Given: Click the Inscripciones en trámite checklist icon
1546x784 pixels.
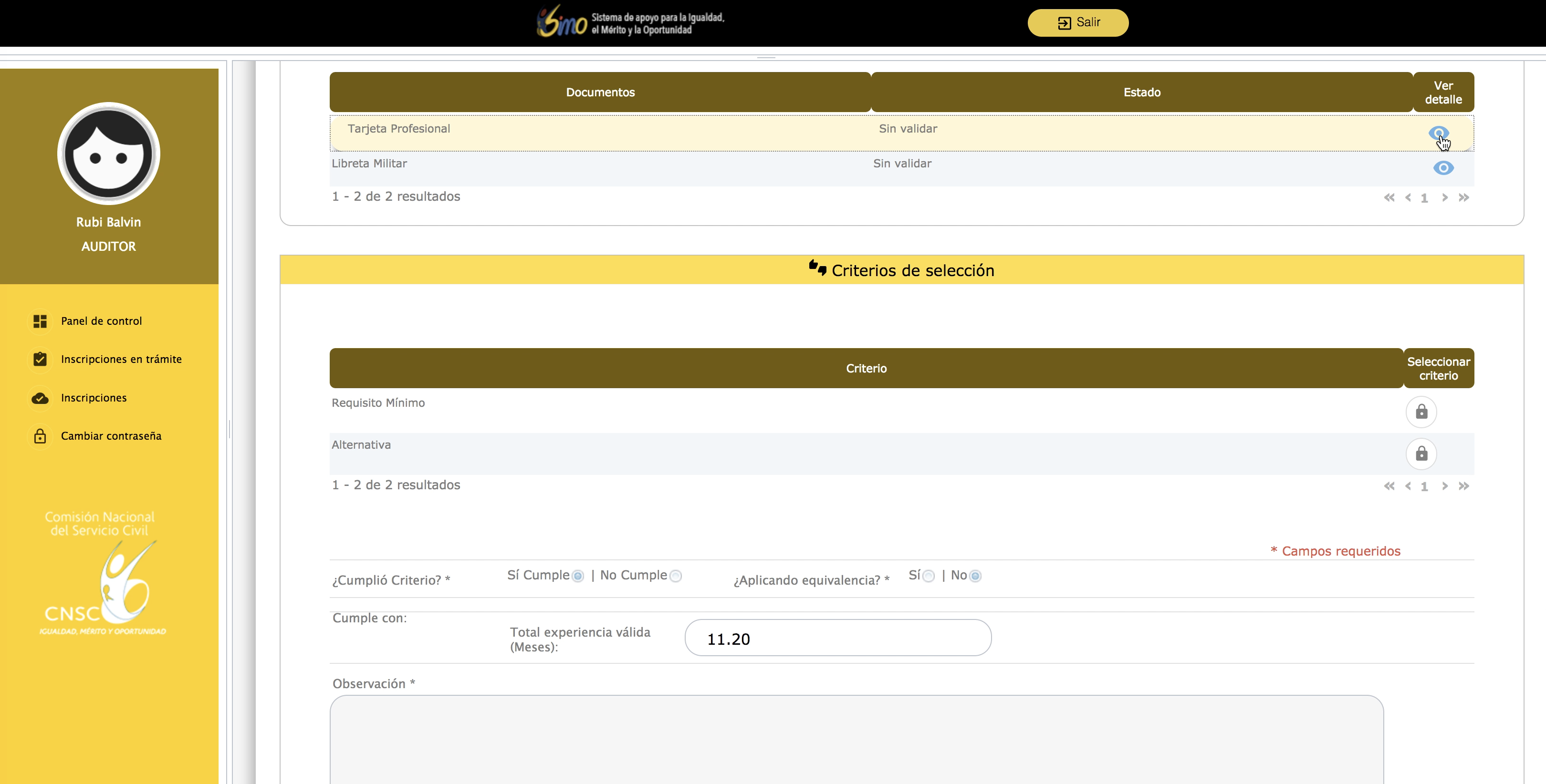Looking at the screenshot, I should 40,359.
